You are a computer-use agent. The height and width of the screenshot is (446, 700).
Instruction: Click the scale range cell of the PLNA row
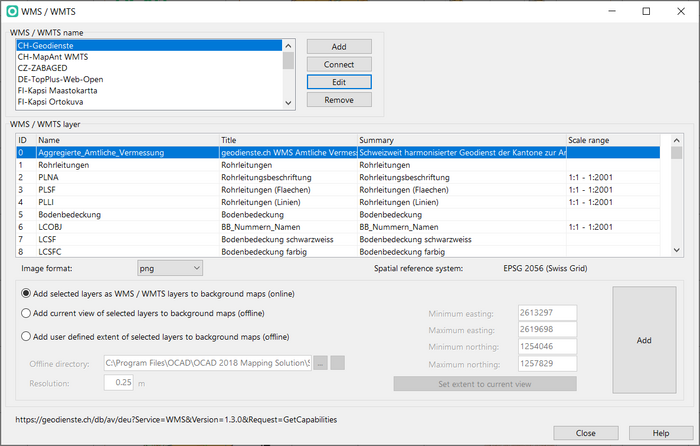pos(613,177)
